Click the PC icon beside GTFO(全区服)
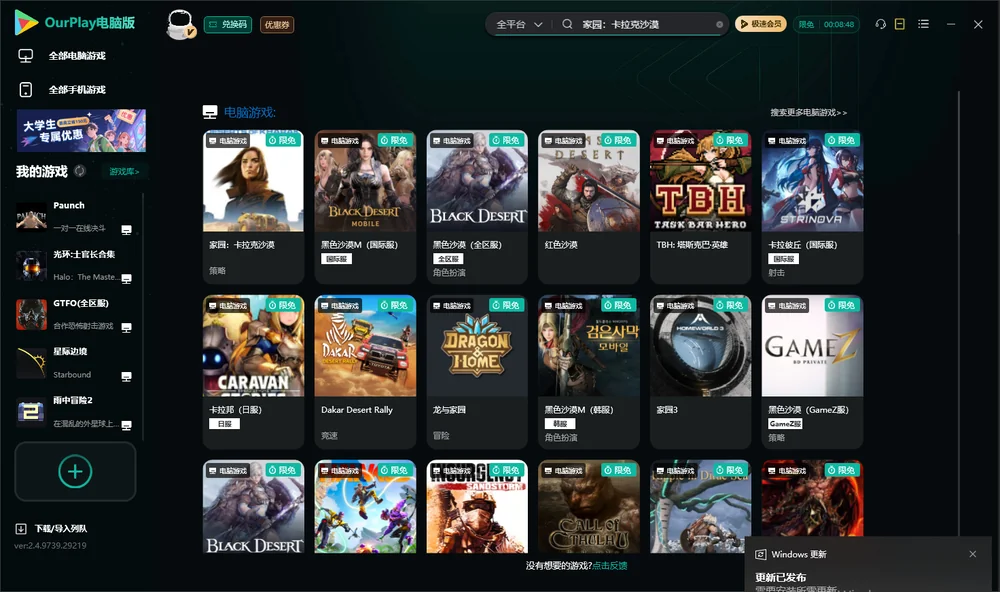Screen dimensions: 1000x592 point(126,328)
